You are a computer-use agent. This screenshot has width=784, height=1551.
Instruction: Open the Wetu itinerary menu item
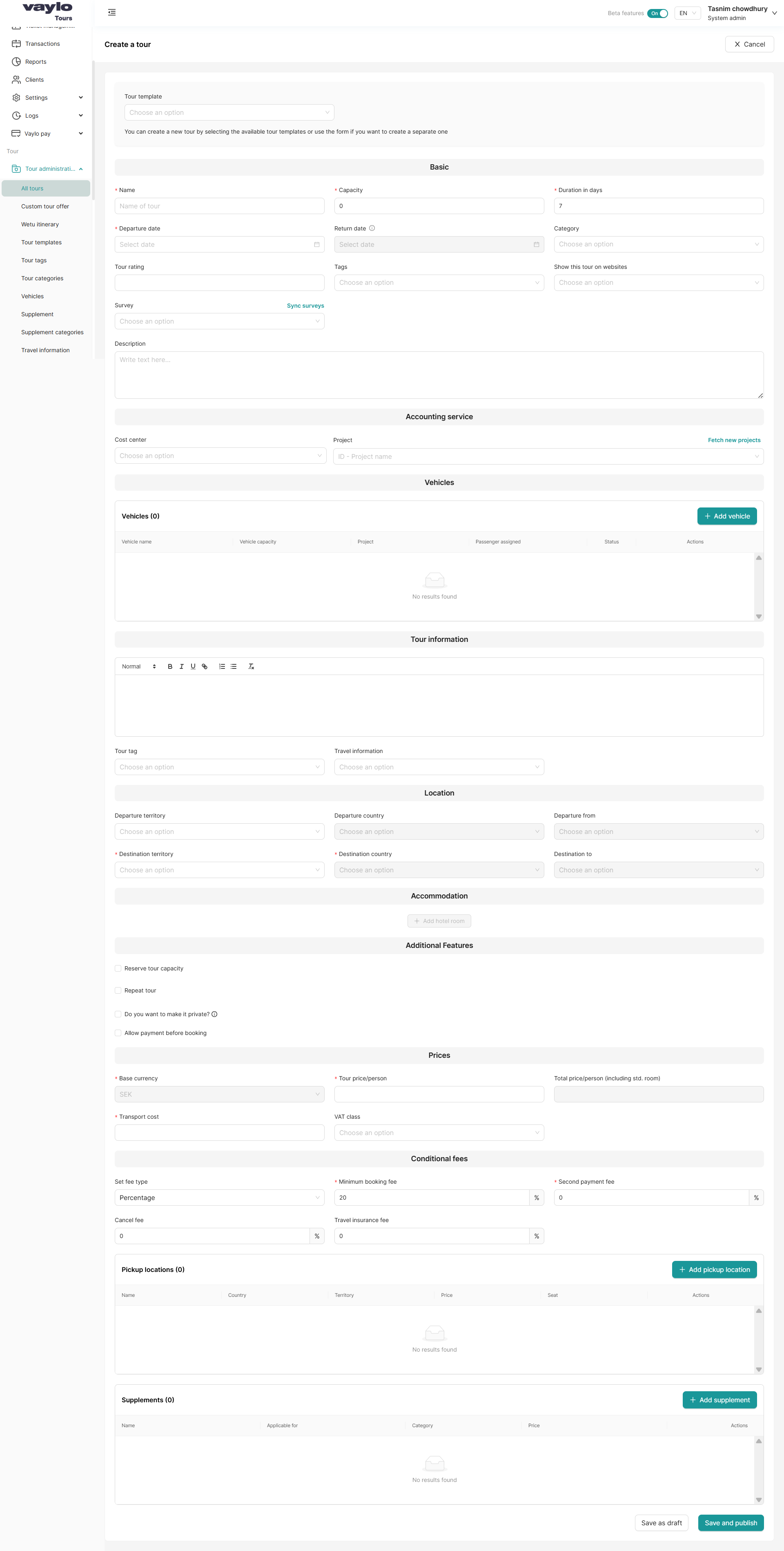(40, 224)
